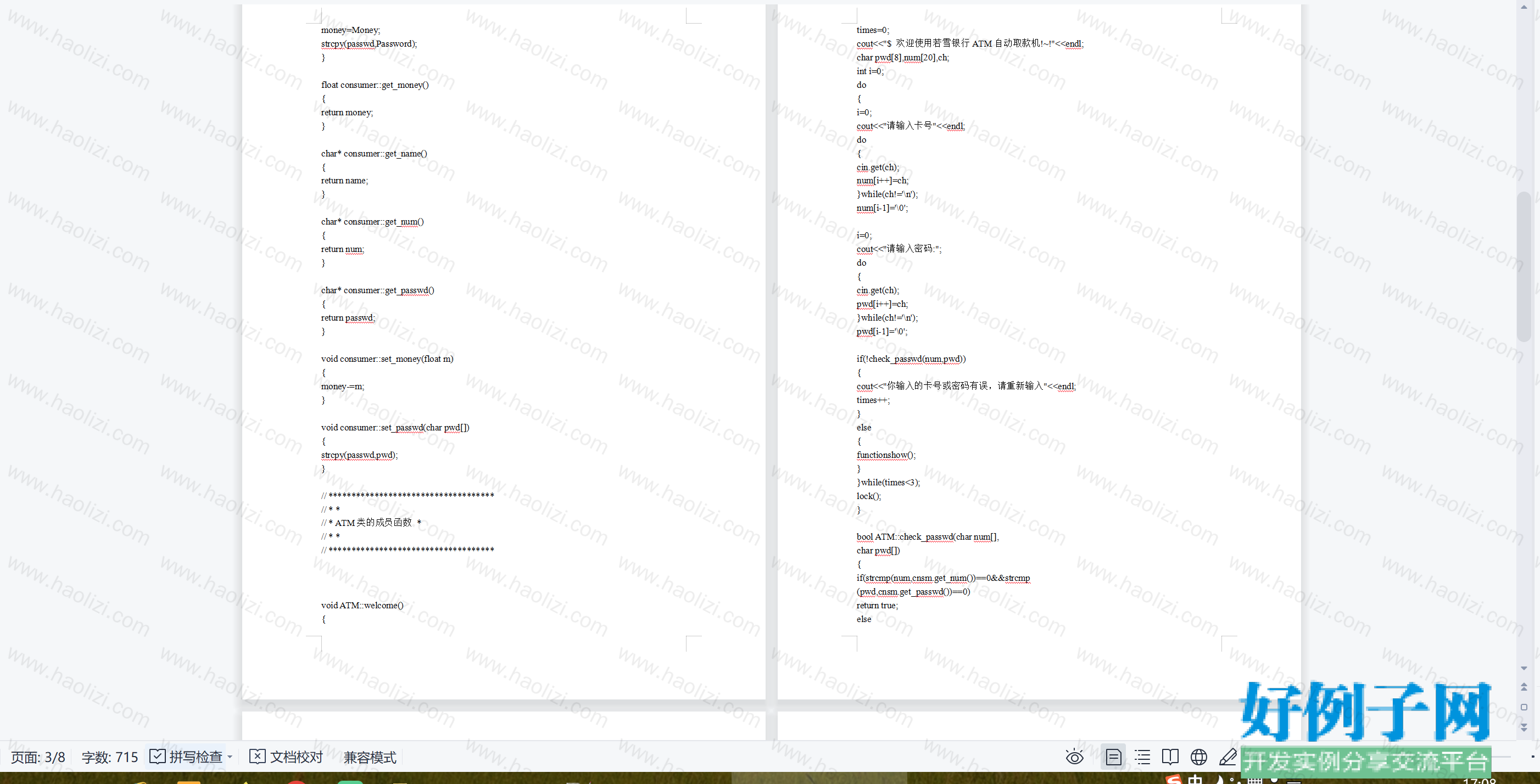Click text 'void consumer::set_passwd(char pwd[])'
The width and height of the screenshot is (1540, 784).
(x=395, y=428)
